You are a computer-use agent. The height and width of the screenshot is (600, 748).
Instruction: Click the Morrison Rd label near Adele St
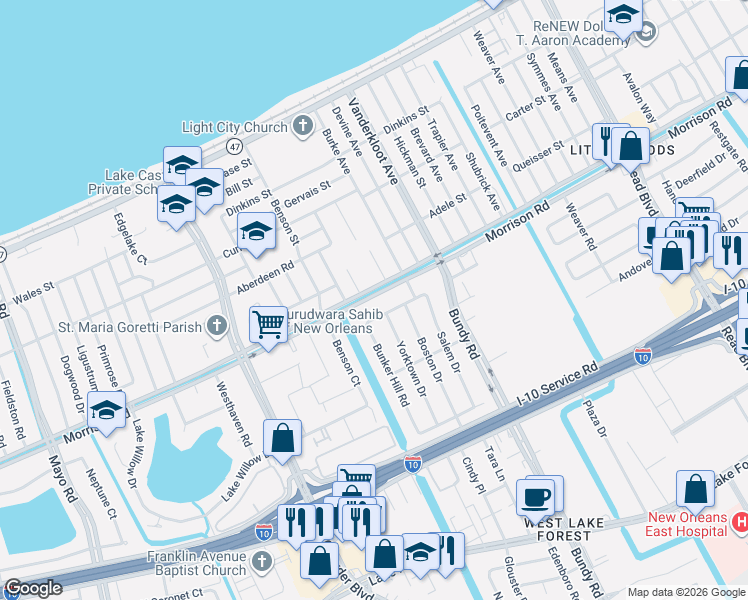click(x=518, y=221)
